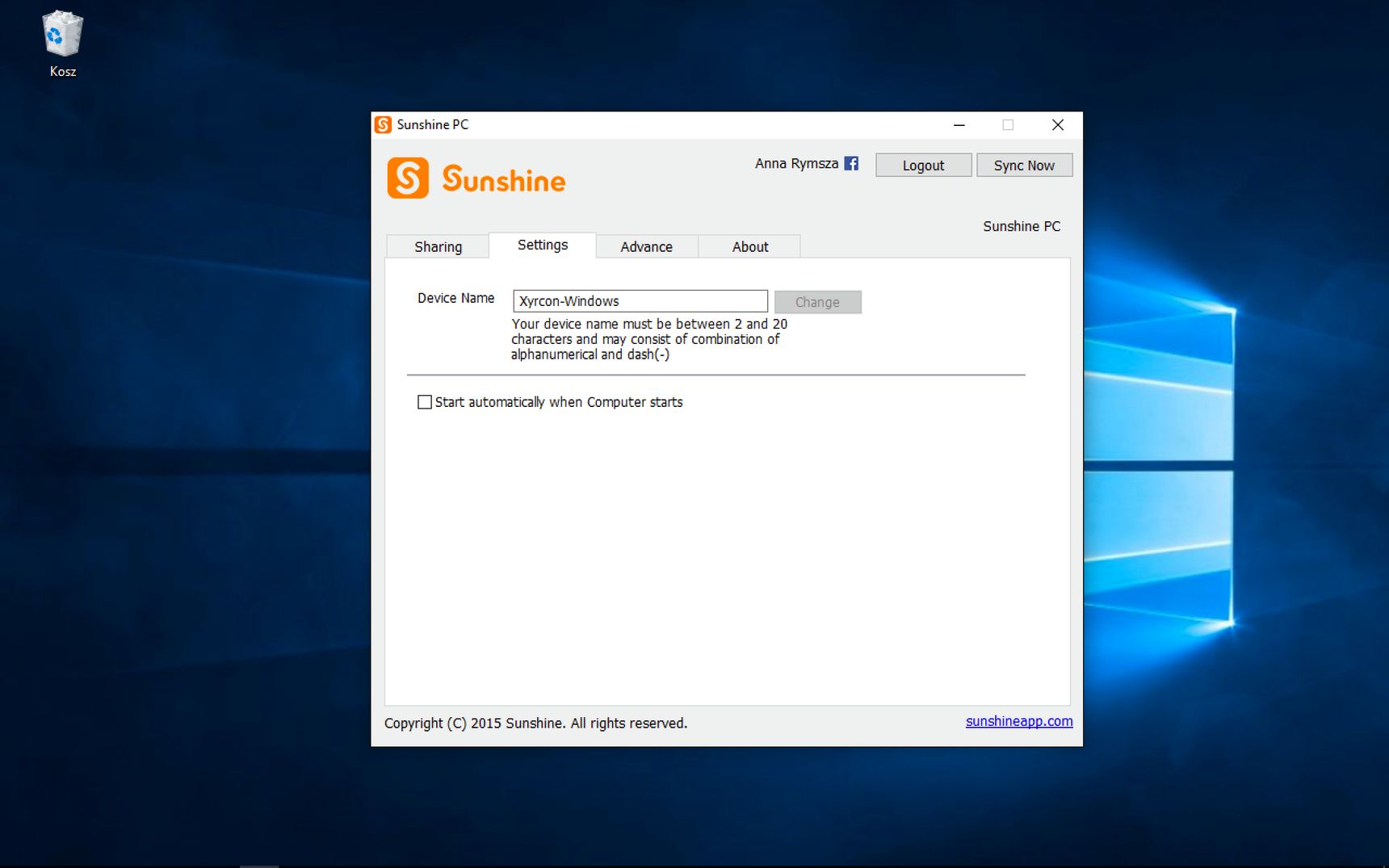This screenshot has width=1389, height=868.
Task: Enable Start automatically when Computer starts
Action: [425, 402]
